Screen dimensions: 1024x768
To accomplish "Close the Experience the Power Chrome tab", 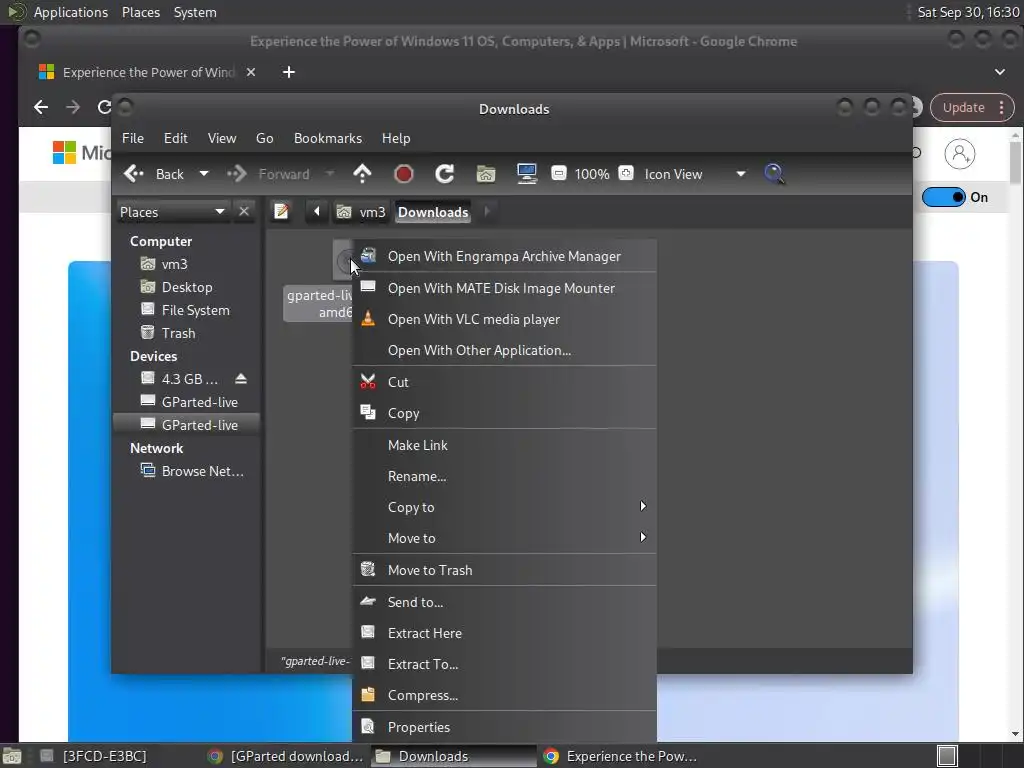I will (x=251, y=72).
